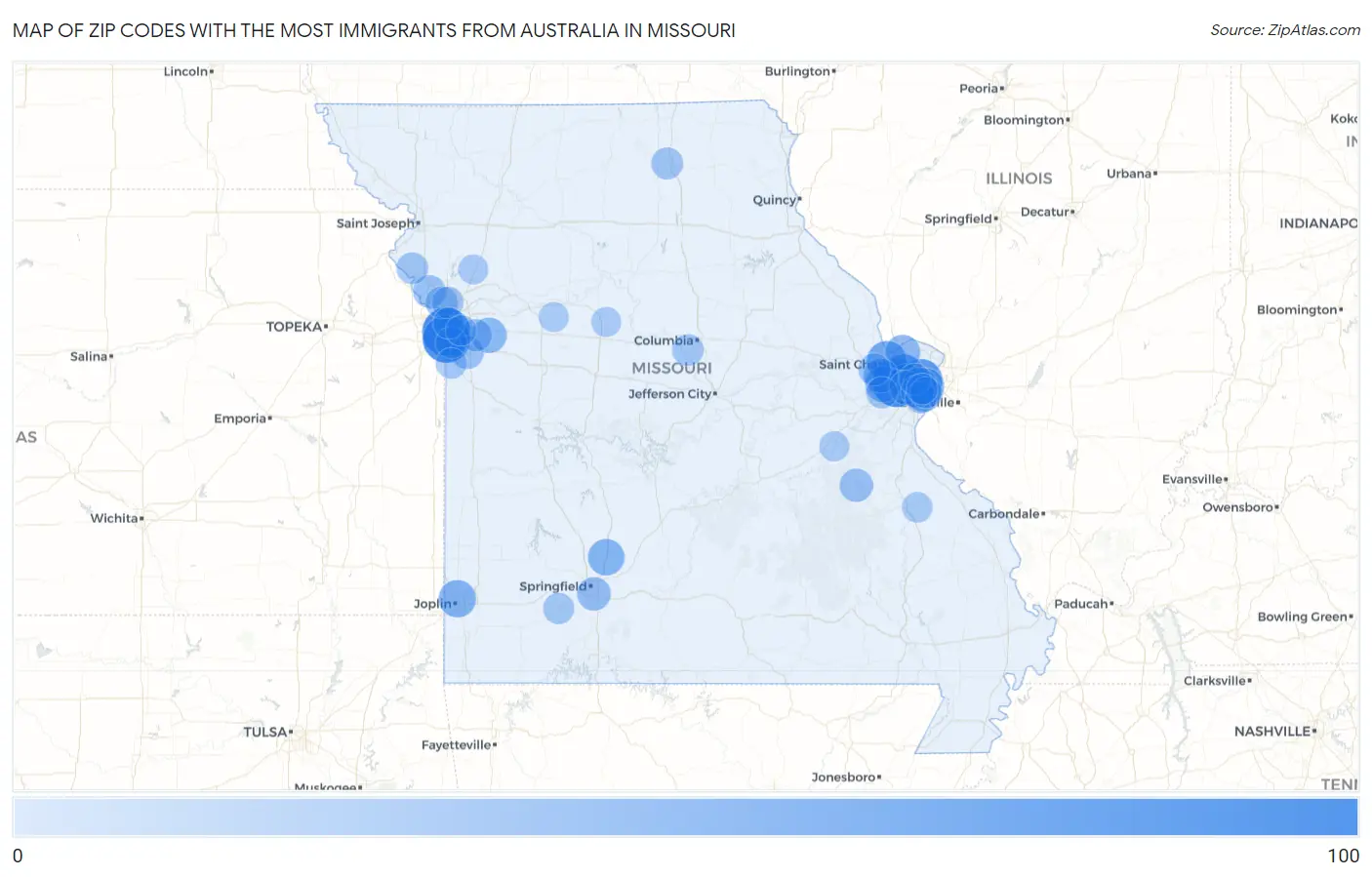The image size is (1372, 877).
Task: Click the Wichita city label
Action: pos(114,518)
